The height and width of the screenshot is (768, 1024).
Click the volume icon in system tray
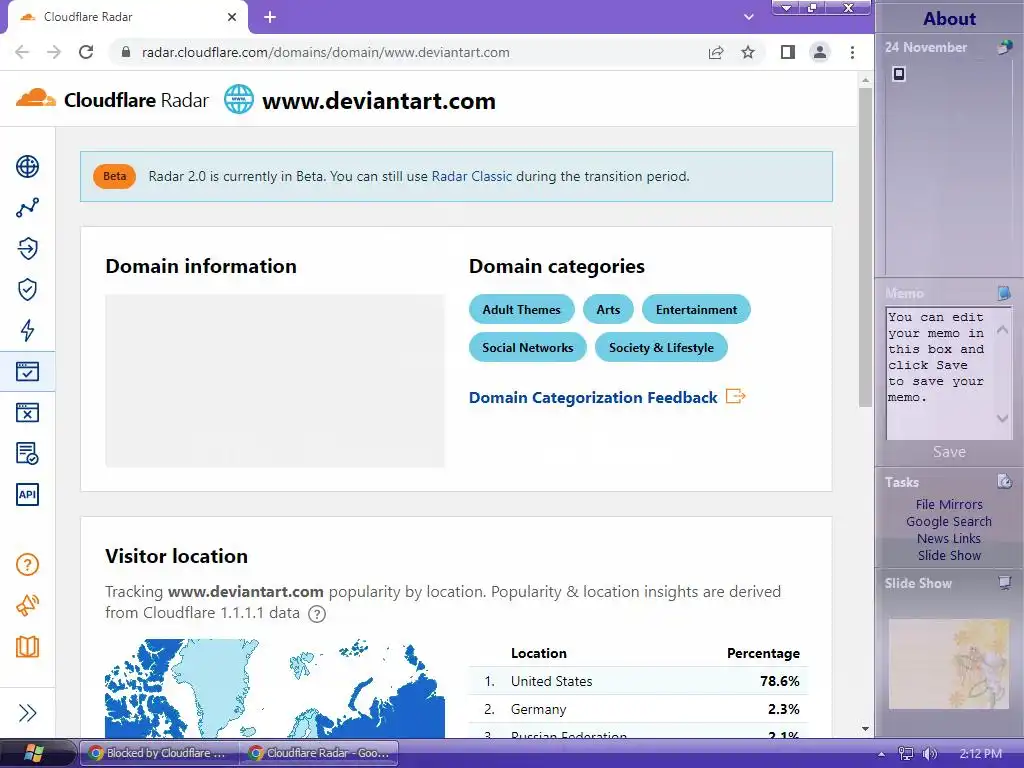click(x=930, y=754)
